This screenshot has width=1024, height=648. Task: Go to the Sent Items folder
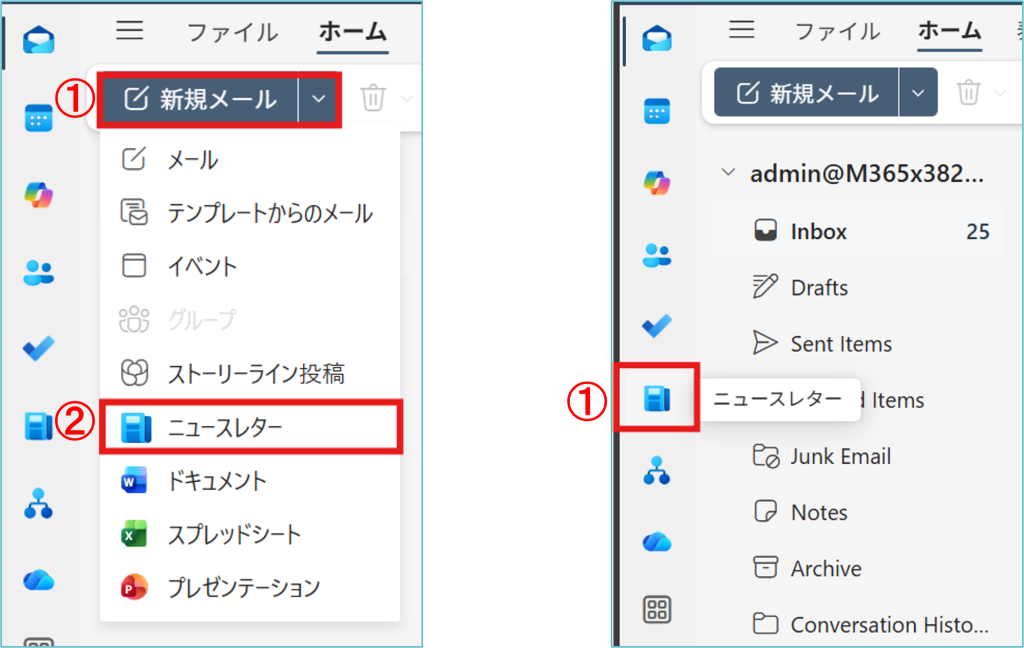tap(840, 344)
